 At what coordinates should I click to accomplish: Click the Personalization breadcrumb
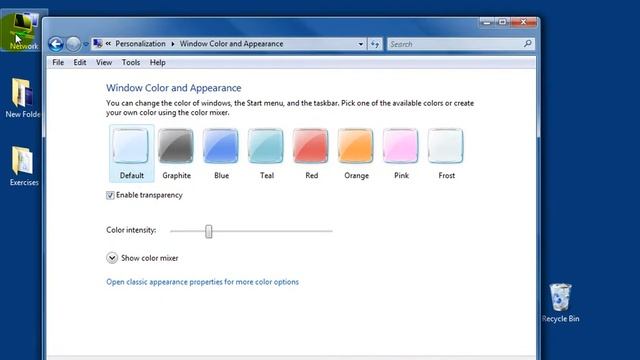point(140,44)
